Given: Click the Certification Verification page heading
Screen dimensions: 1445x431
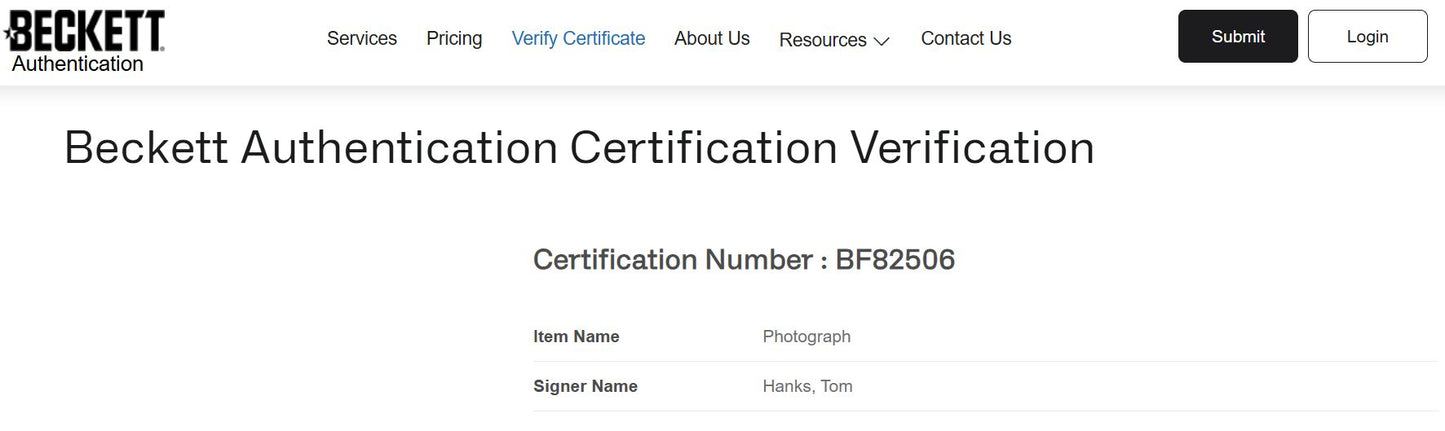Looking at the screenshot, I should click(x=579, y=148).
